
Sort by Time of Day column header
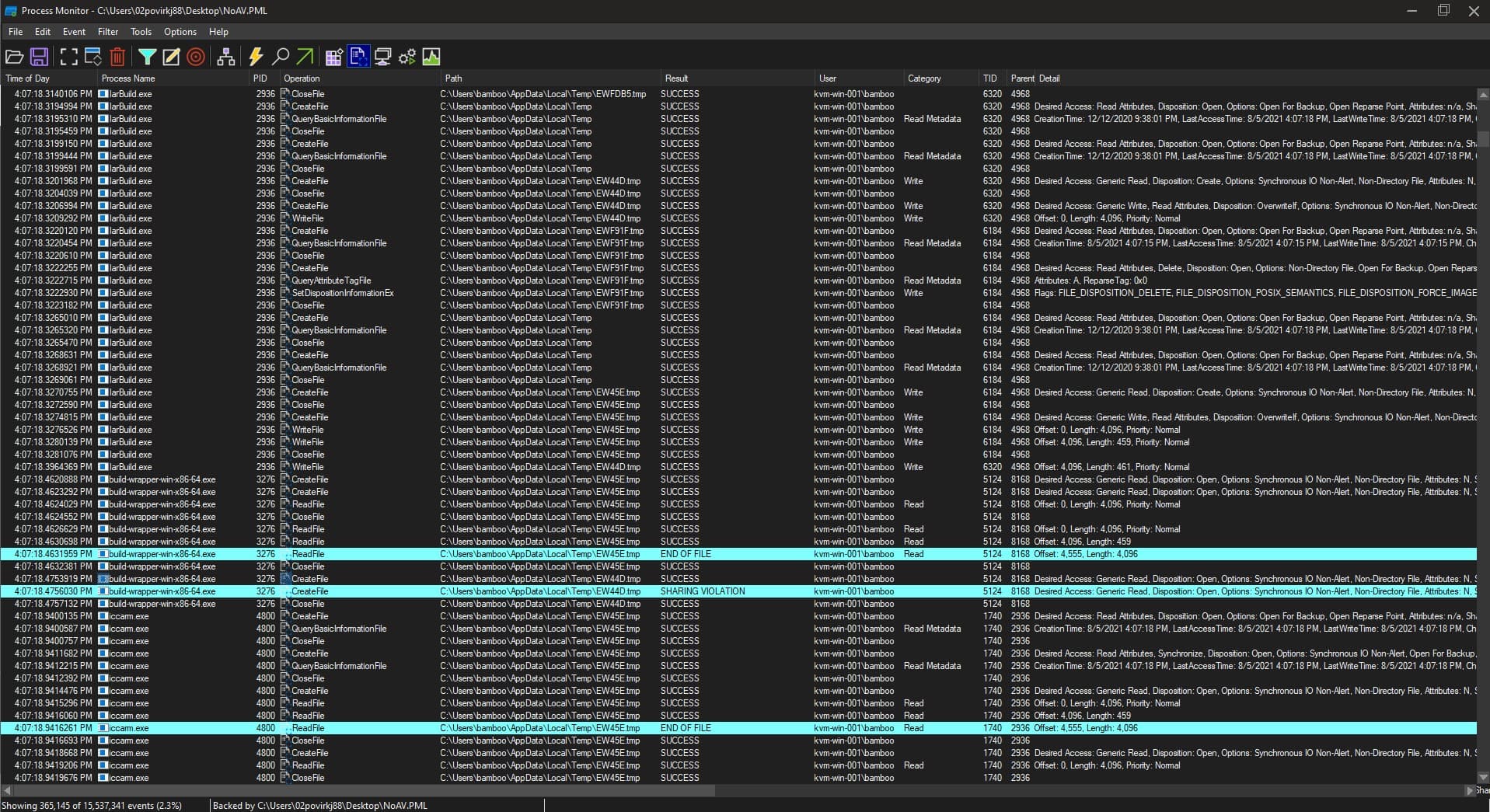[x=48, y=78]
